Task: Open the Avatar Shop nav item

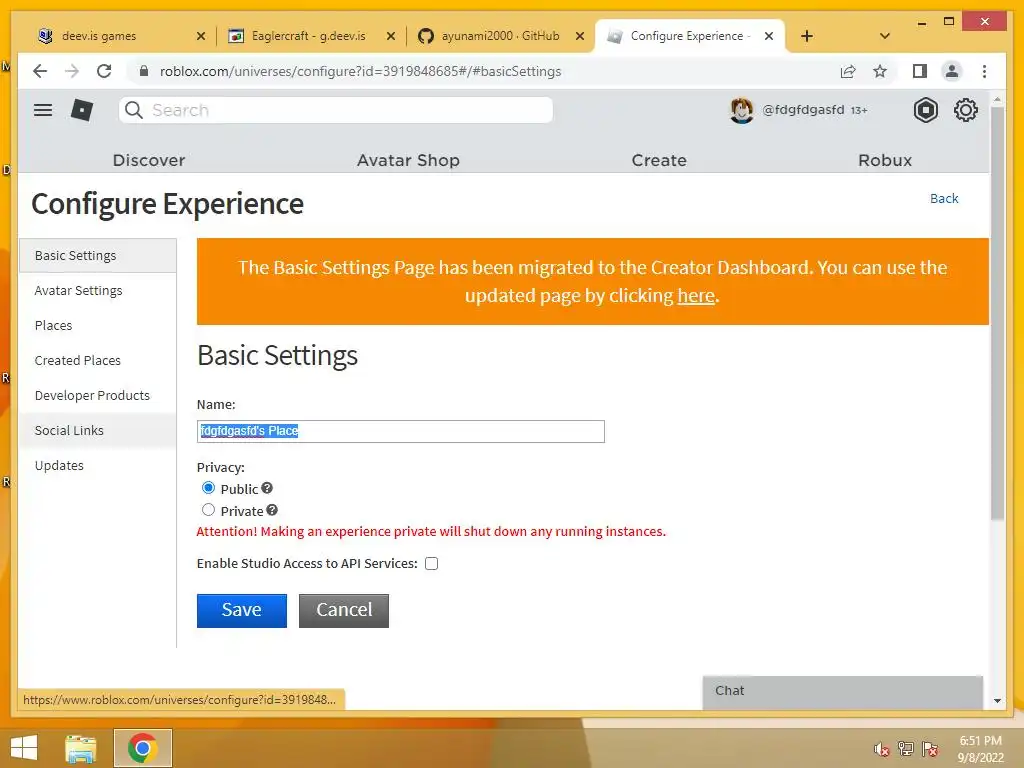Action: (408, 160)
